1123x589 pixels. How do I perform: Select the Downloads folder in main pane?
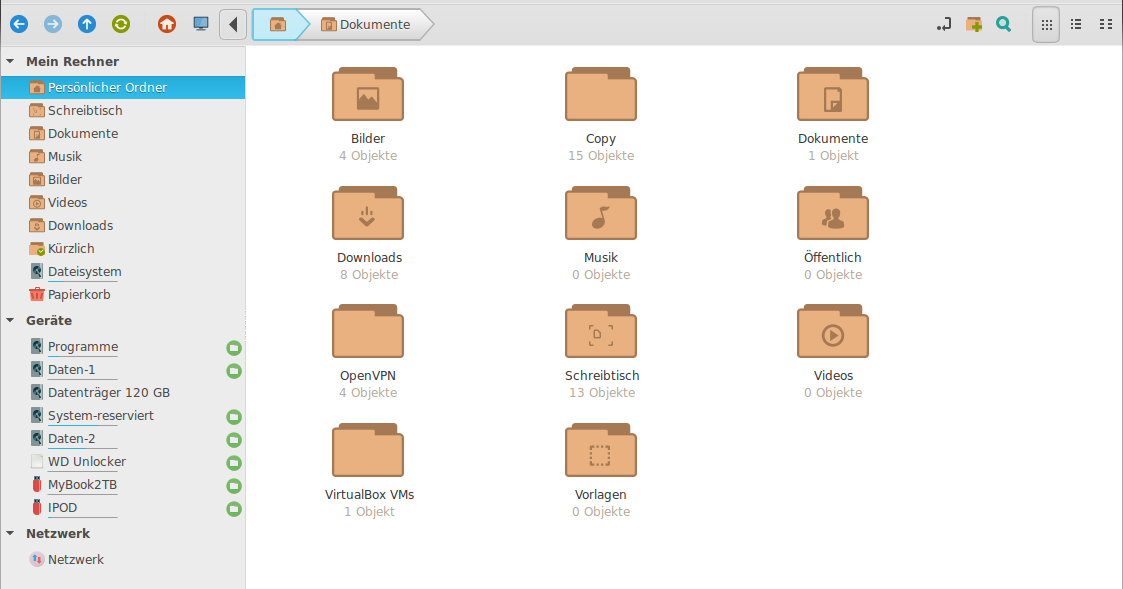(x=368, y=213)
